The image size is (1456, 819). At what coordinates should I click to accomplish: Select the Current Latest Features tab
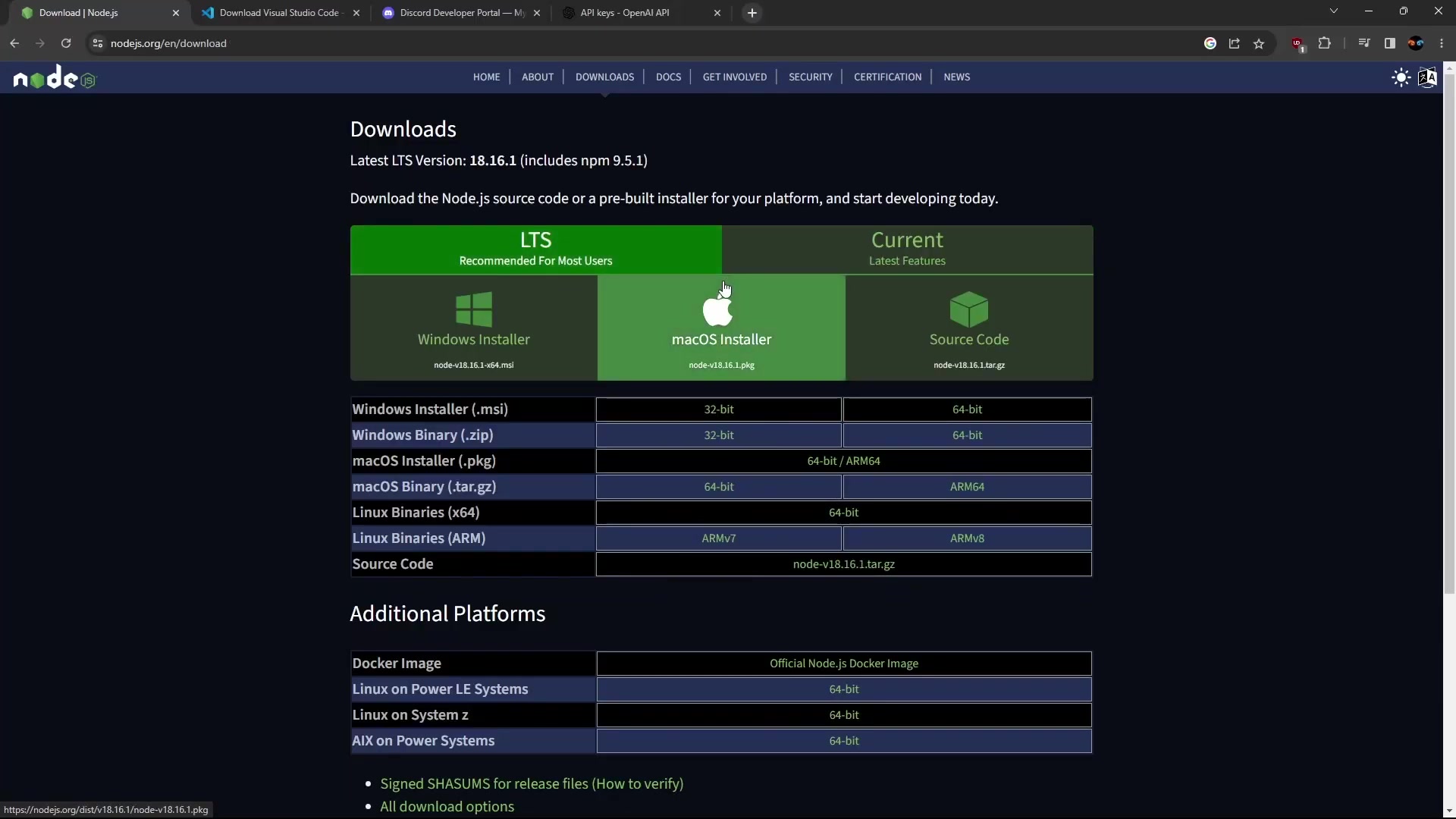pyautogui.click(x=908, y=249)
